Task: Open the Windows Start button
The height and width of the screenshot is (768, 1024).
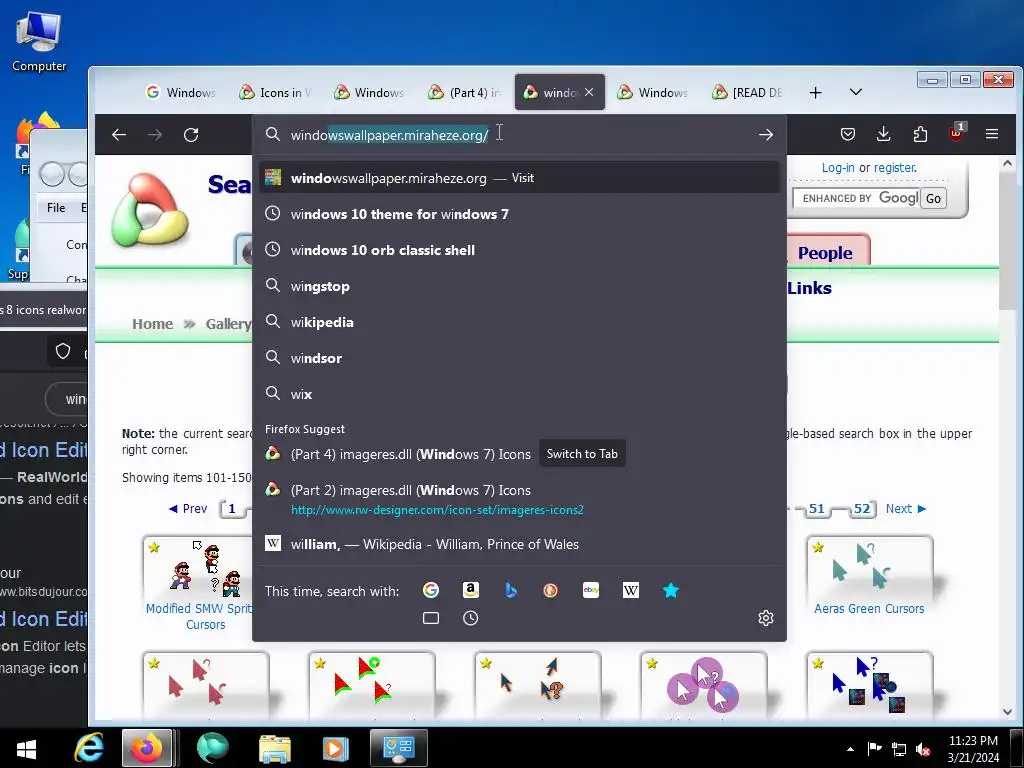Action: 26,748
